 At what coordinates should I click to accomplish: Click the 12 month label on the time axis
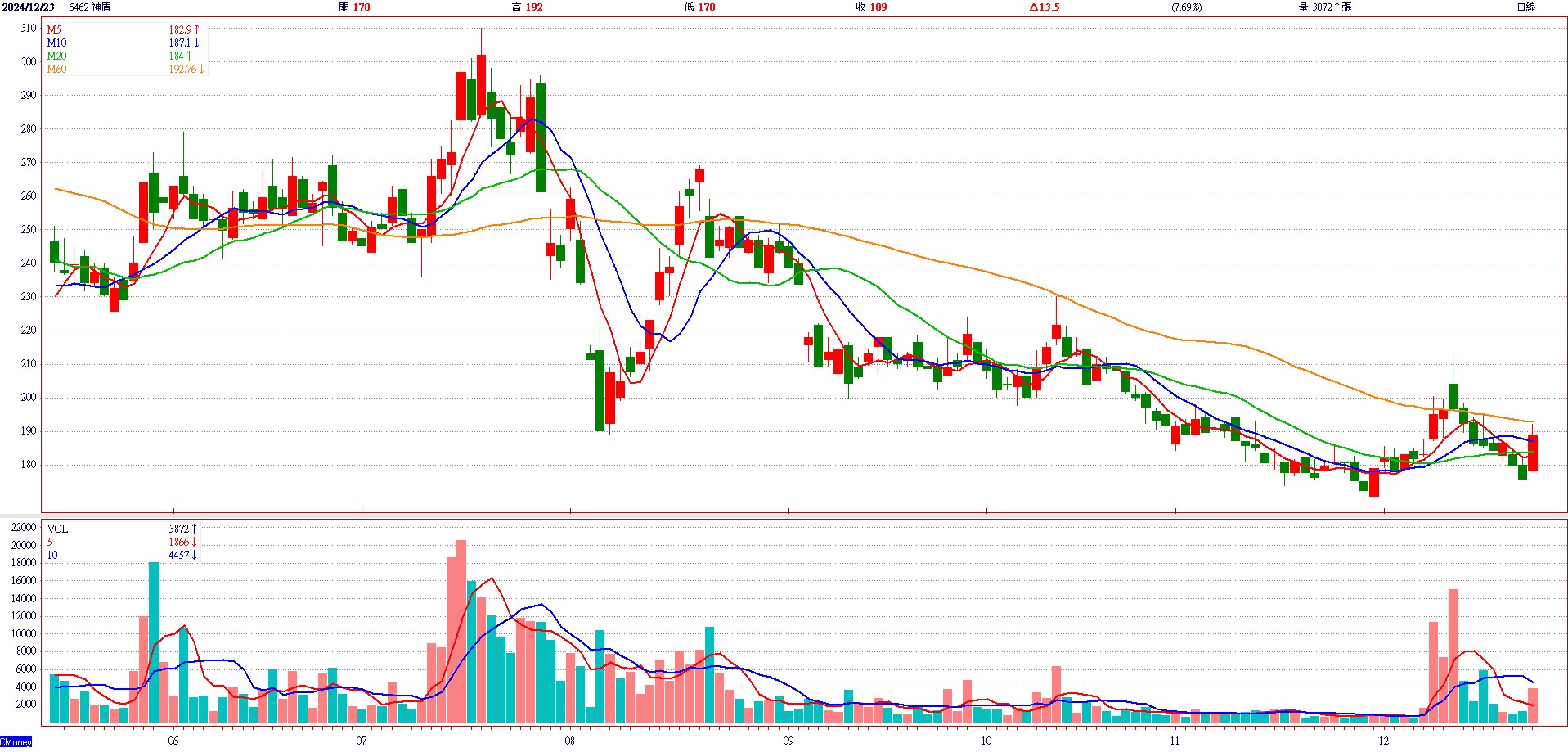tap(1383, 741)
